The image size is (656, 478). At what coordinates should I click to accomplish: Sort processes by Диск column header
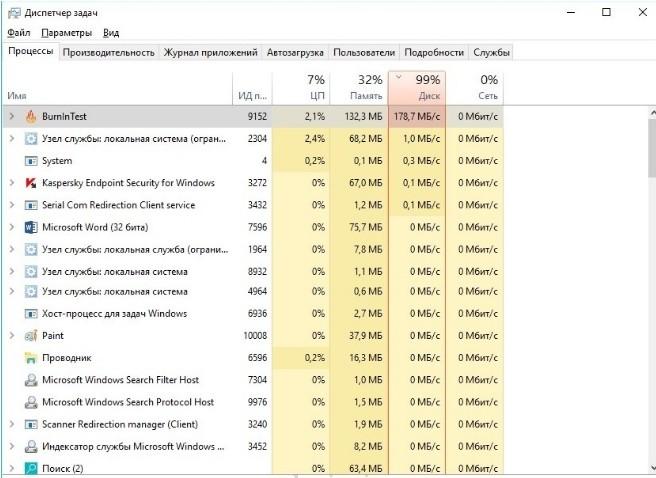[417, 88]
